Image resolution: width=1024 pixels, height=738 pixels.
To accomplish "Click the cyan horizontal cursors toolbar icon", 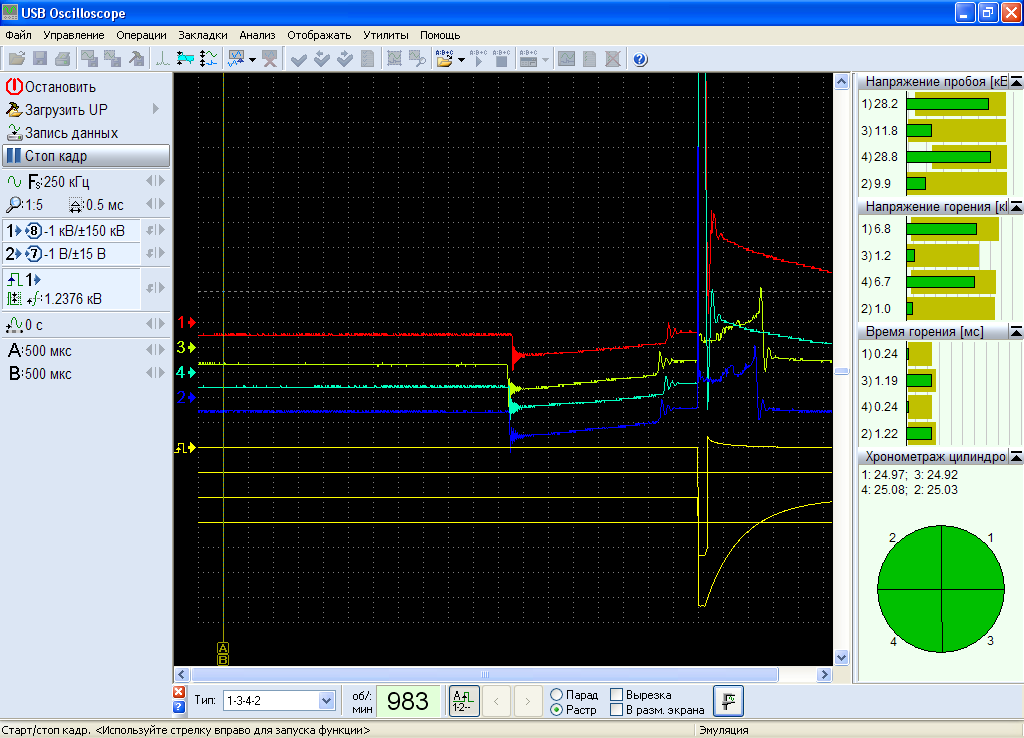I will coord(185,59).
